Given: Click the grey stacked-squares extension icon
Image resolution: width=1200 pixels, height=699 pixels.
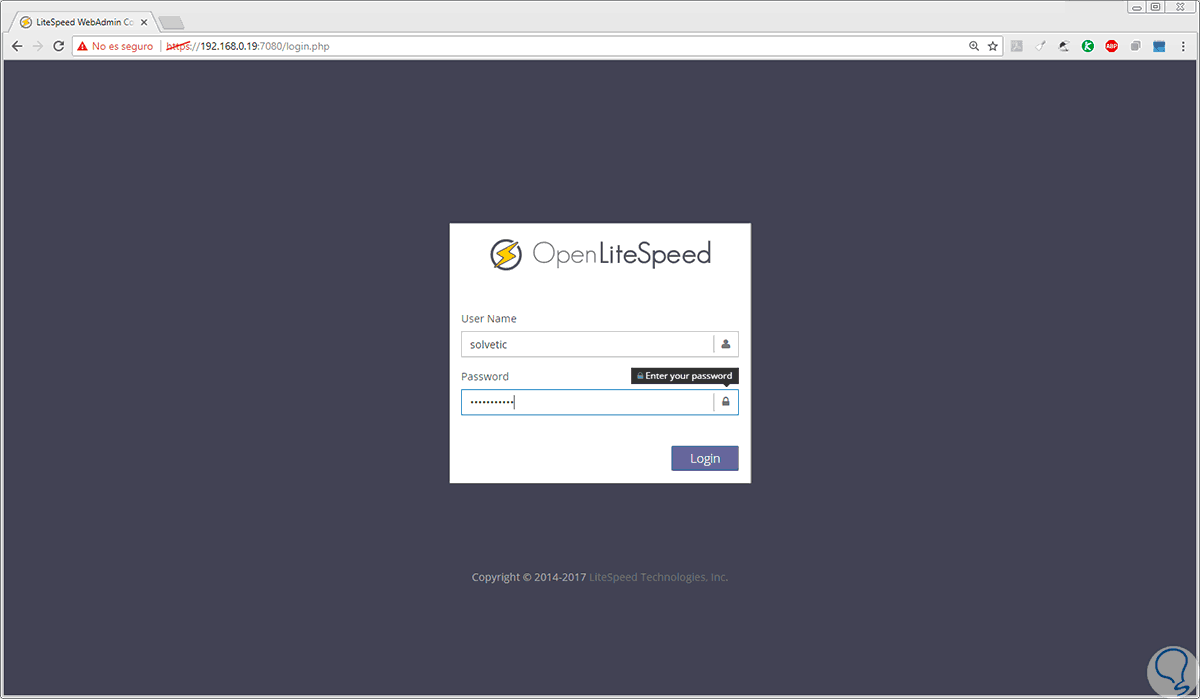Looking at the screenshot, I should pos(1136,46).
